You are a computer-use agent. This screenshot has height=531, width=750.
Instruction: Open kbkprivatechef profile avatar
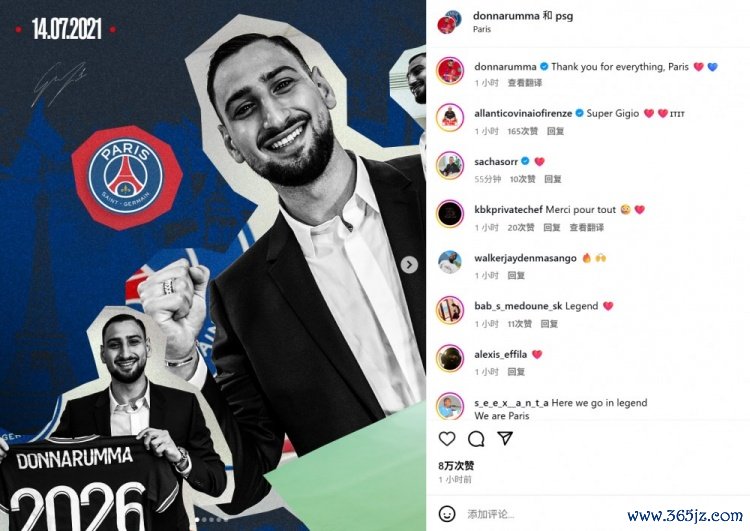[x=450, y=213]
